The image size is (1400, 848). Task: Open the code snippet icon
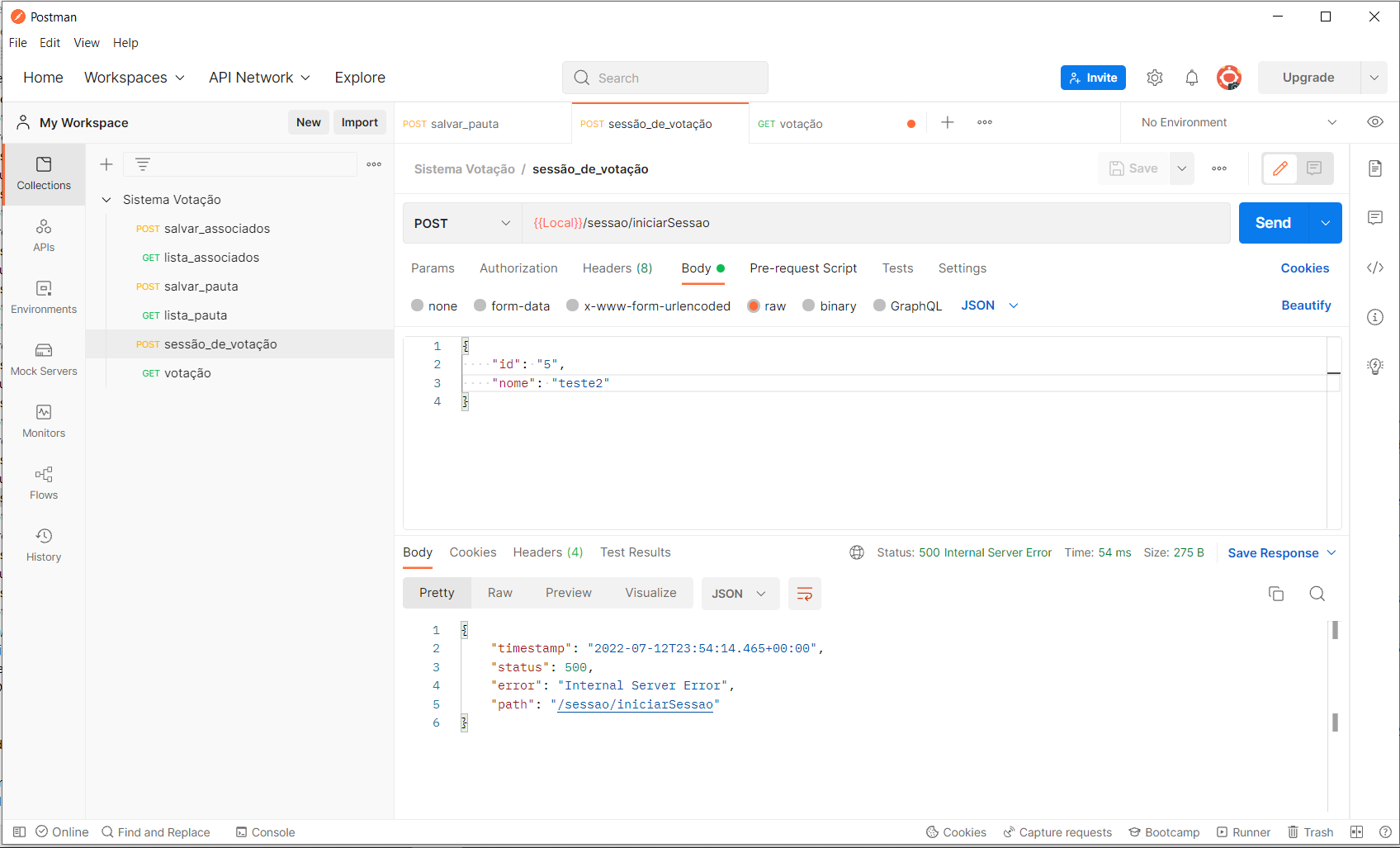pos(1375,268)
